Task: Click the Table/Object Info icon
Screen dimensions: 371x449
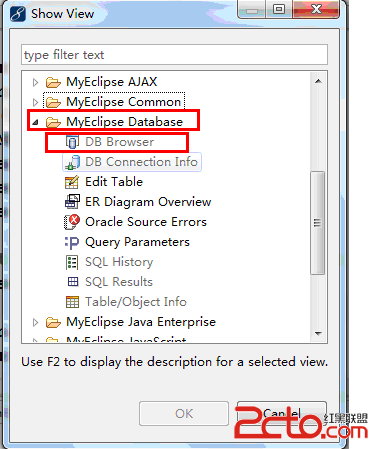Action: 72,302
